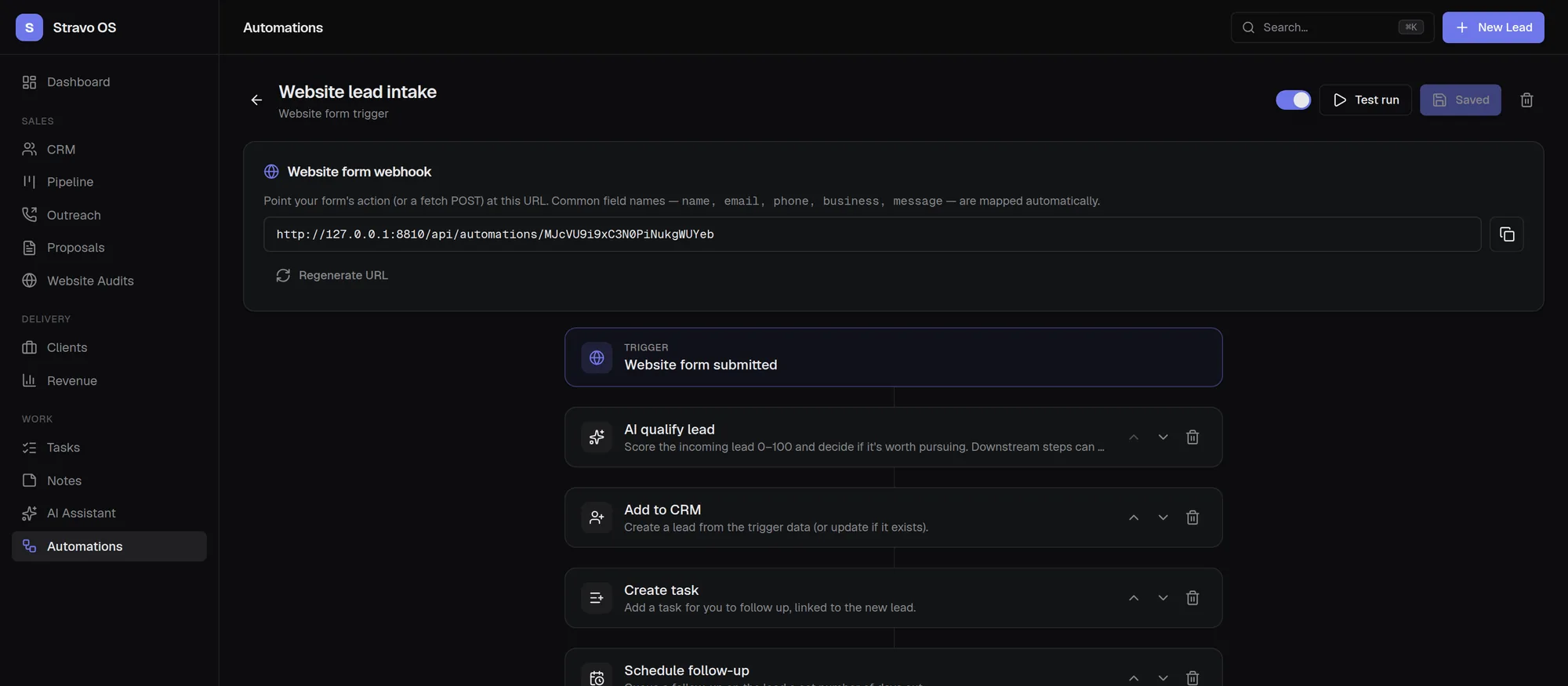Click the Automations page heading
This screenshot has height=686, width=1568.
[x=283, y=27]
